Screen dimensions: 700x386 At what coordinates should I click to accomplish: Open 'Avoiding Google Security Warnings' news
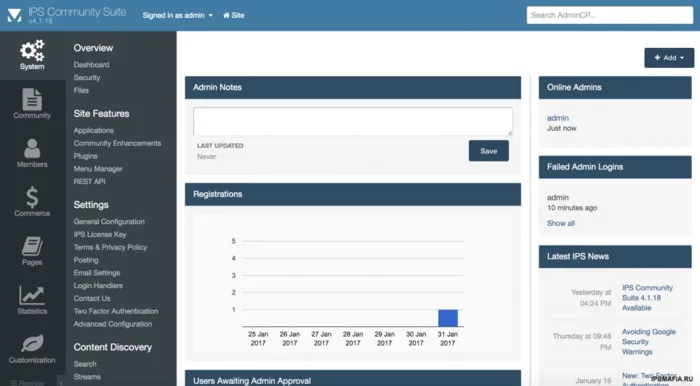(x=649, y=342)
